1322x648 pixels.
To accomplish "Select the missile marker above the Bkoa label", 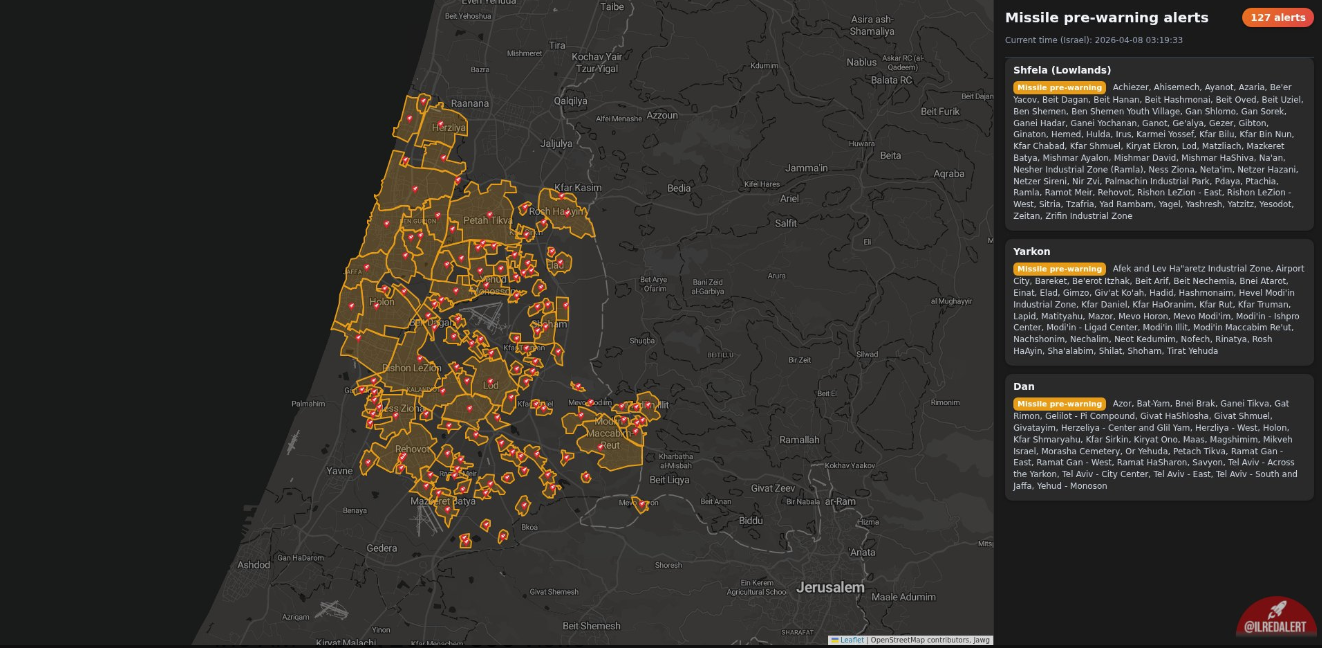I will [524, 505].
